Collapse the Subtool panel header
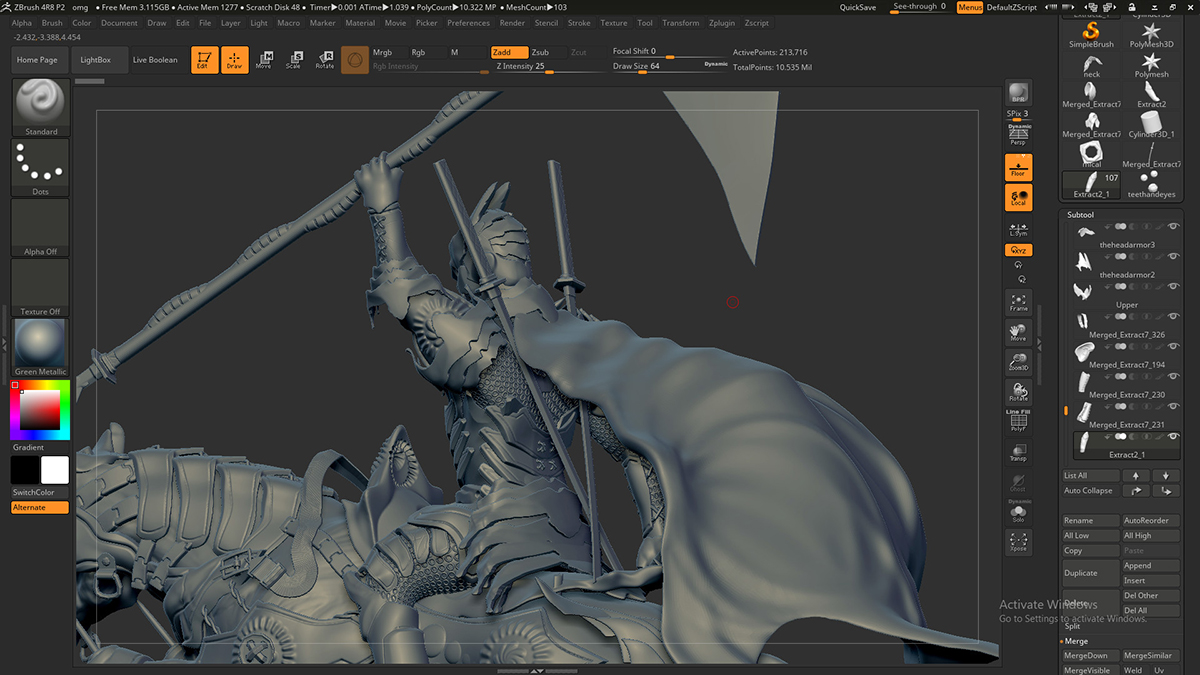The image size is (1200, 675). [x=1081, y=215]
